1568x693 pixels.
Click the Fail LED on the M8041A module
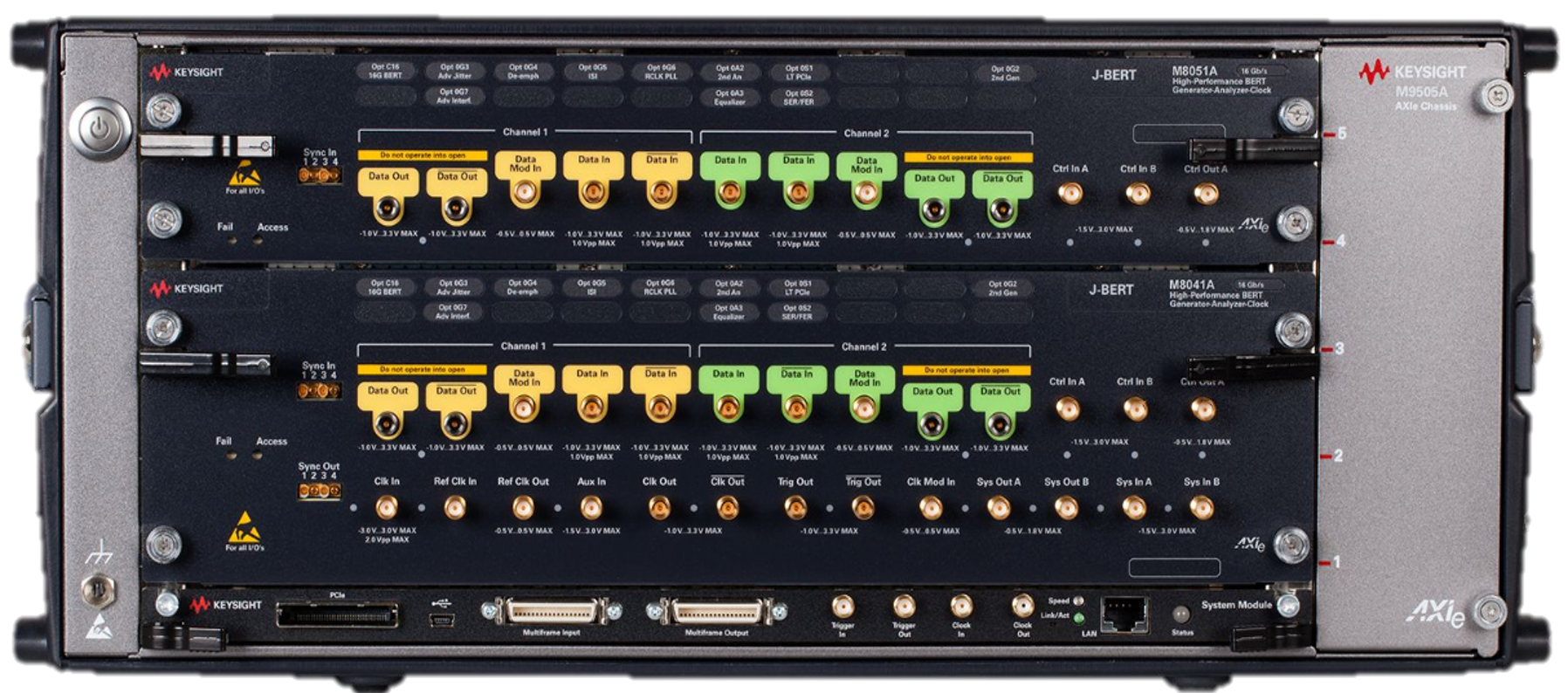click(231, 455)
